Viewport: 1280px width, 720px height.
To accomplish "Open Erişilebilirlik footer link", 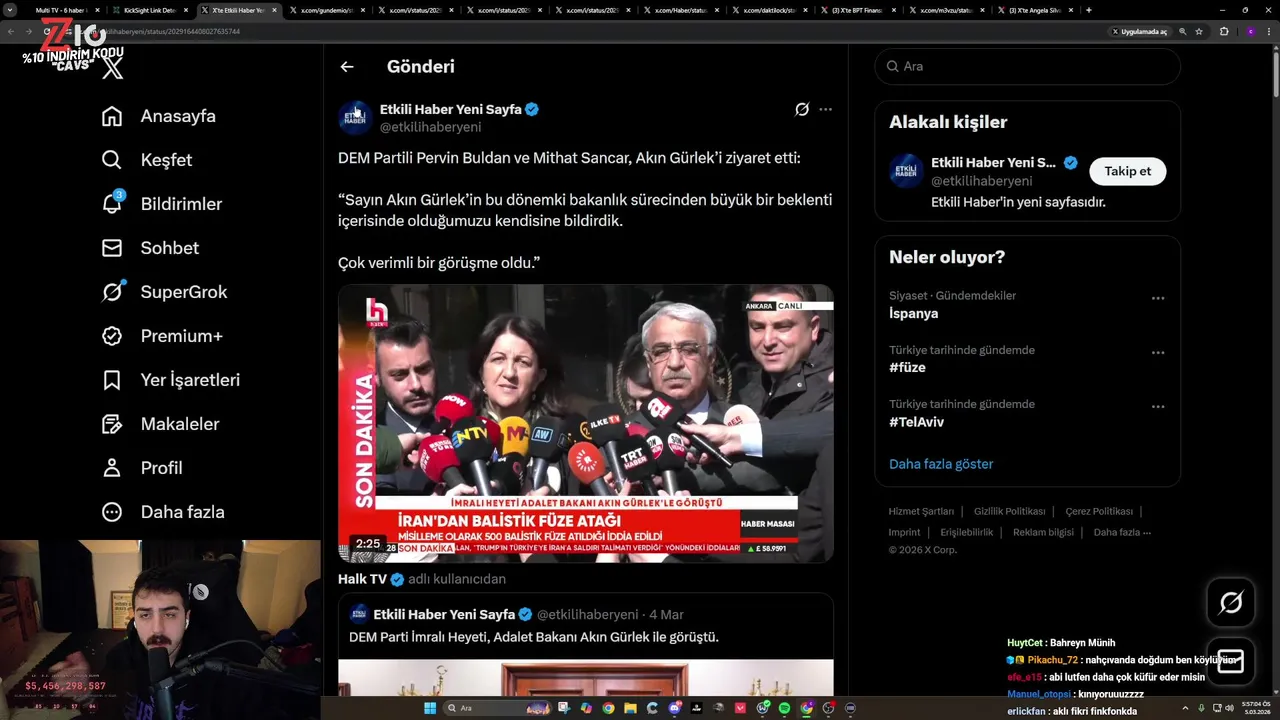I will (966, 532).
